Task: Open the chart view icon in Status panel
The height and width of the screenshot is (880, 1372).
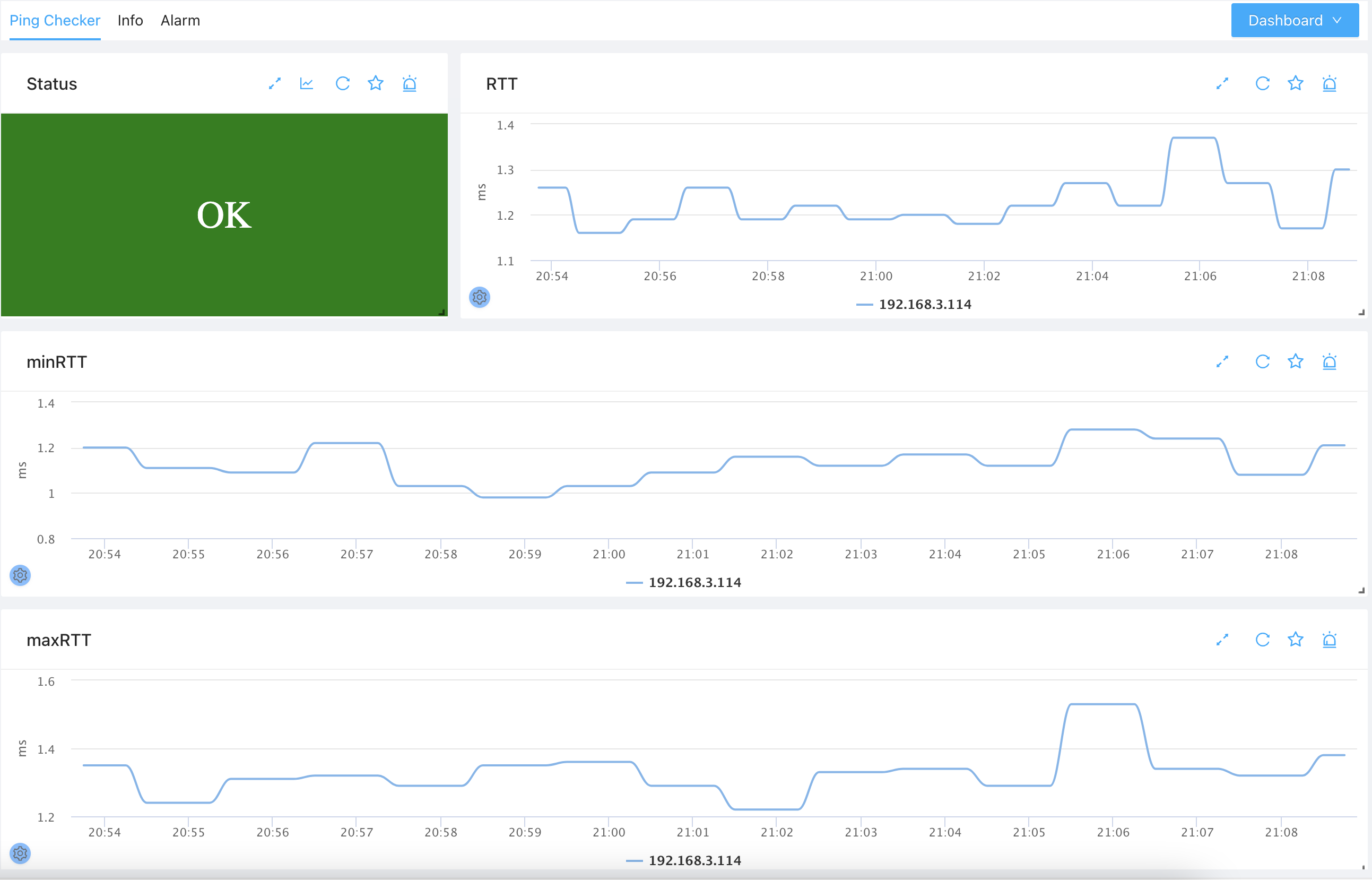Action: coord(307,84)
